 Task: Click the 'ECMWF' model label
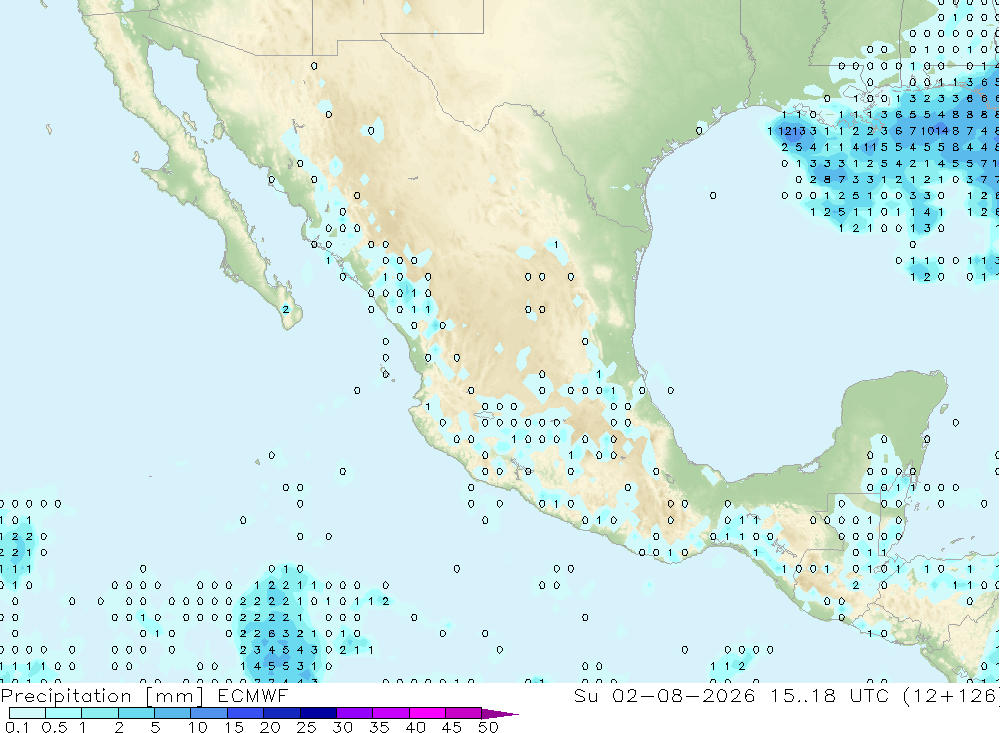(253, 695)
